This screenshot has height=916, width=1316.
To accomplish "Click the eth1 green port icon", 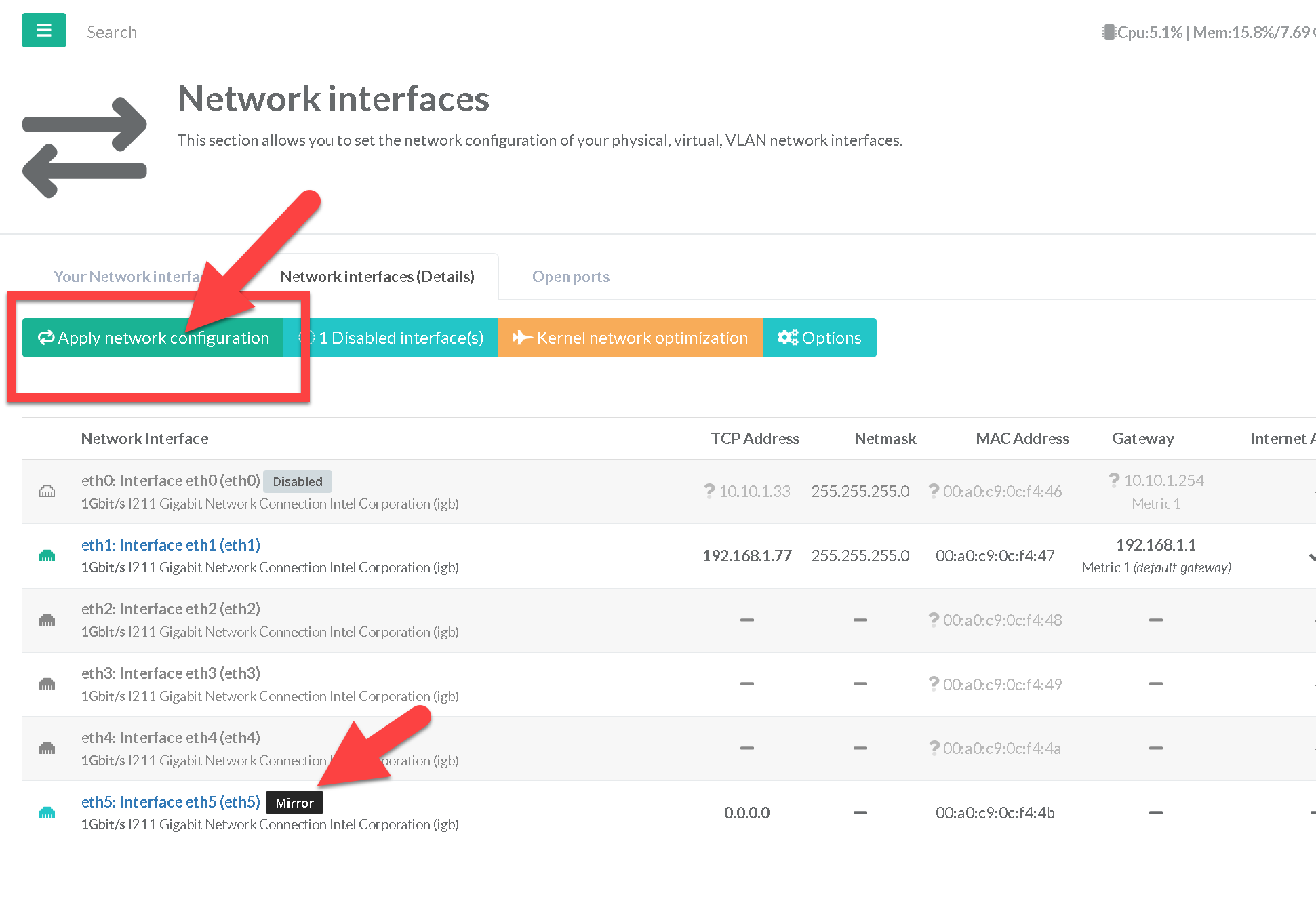I will coord(47,556).
